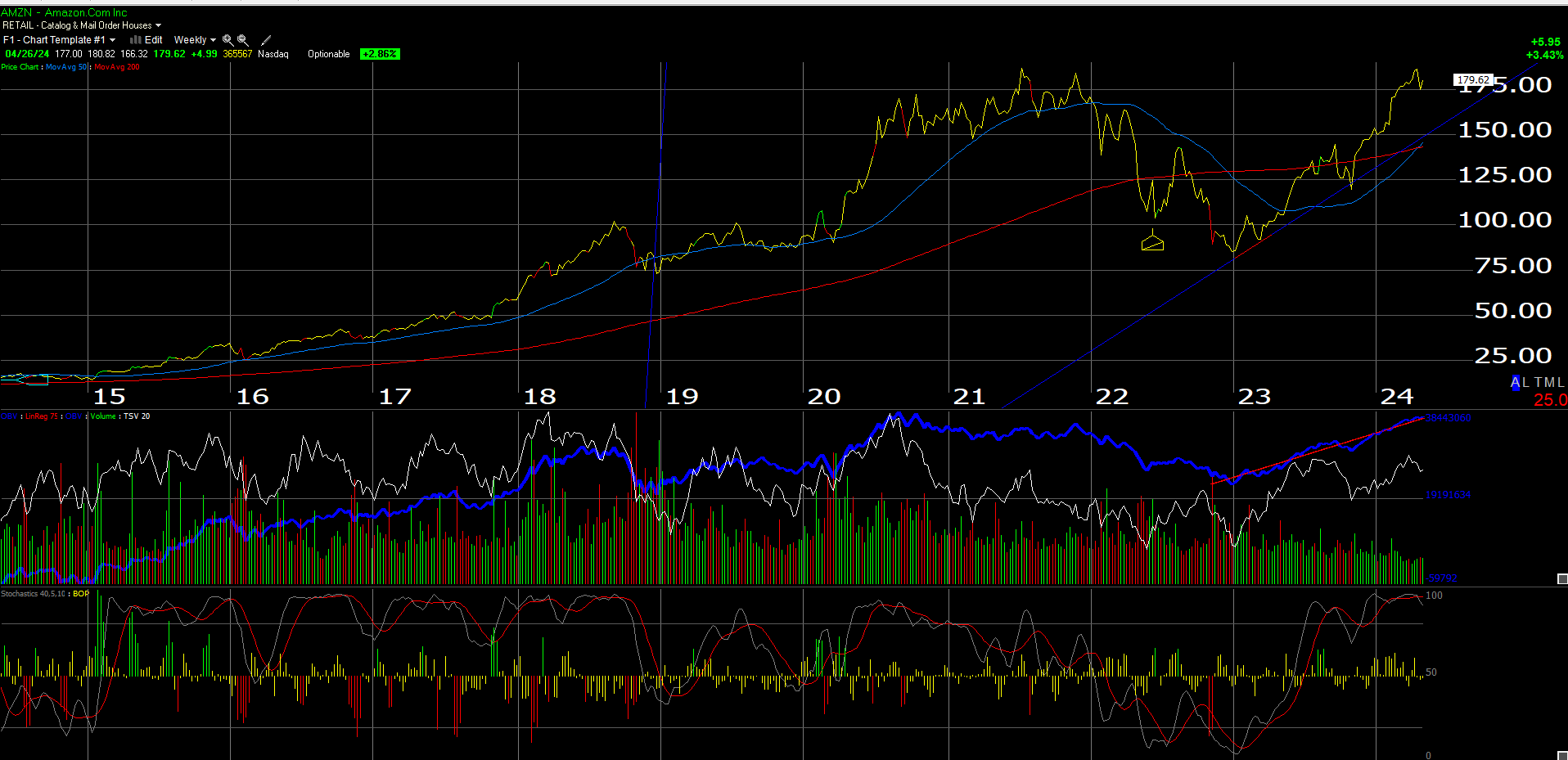Click the +5.95 value at top right

pyautogui.click(x=1545, y=42)
